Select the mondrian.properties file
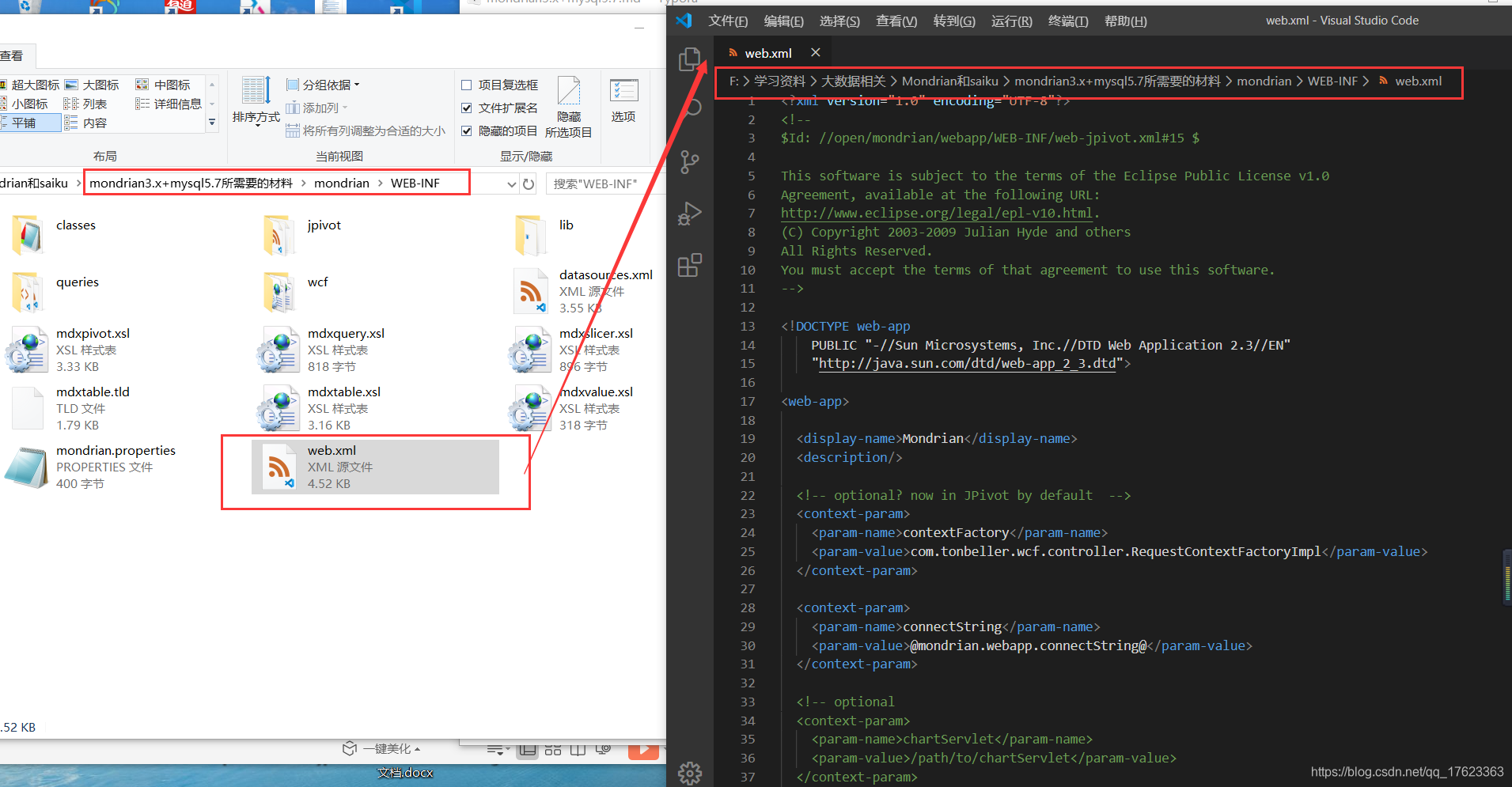This screenshot has width=1512, height=787. coord(92,467)
